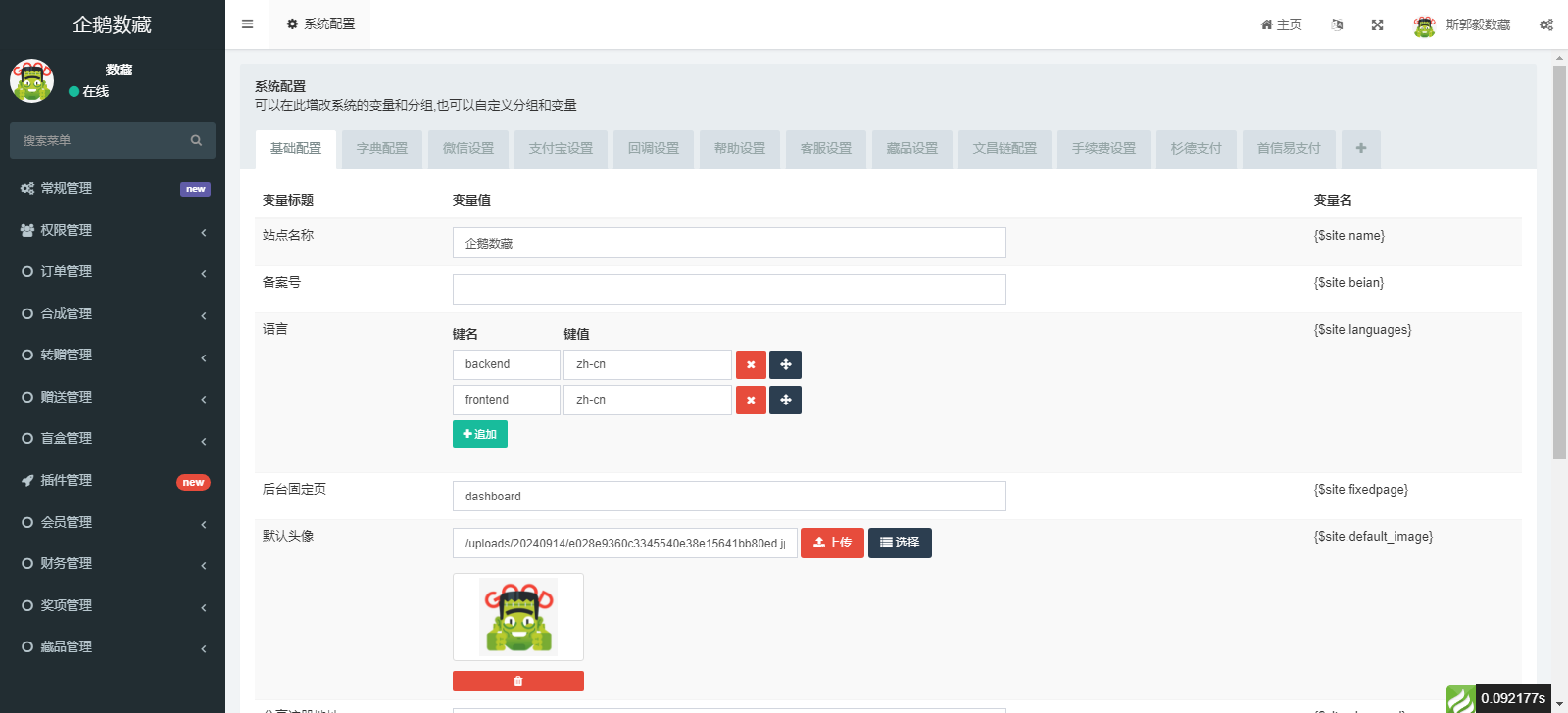Click the default avatar path field

click(x=625, y=544)
